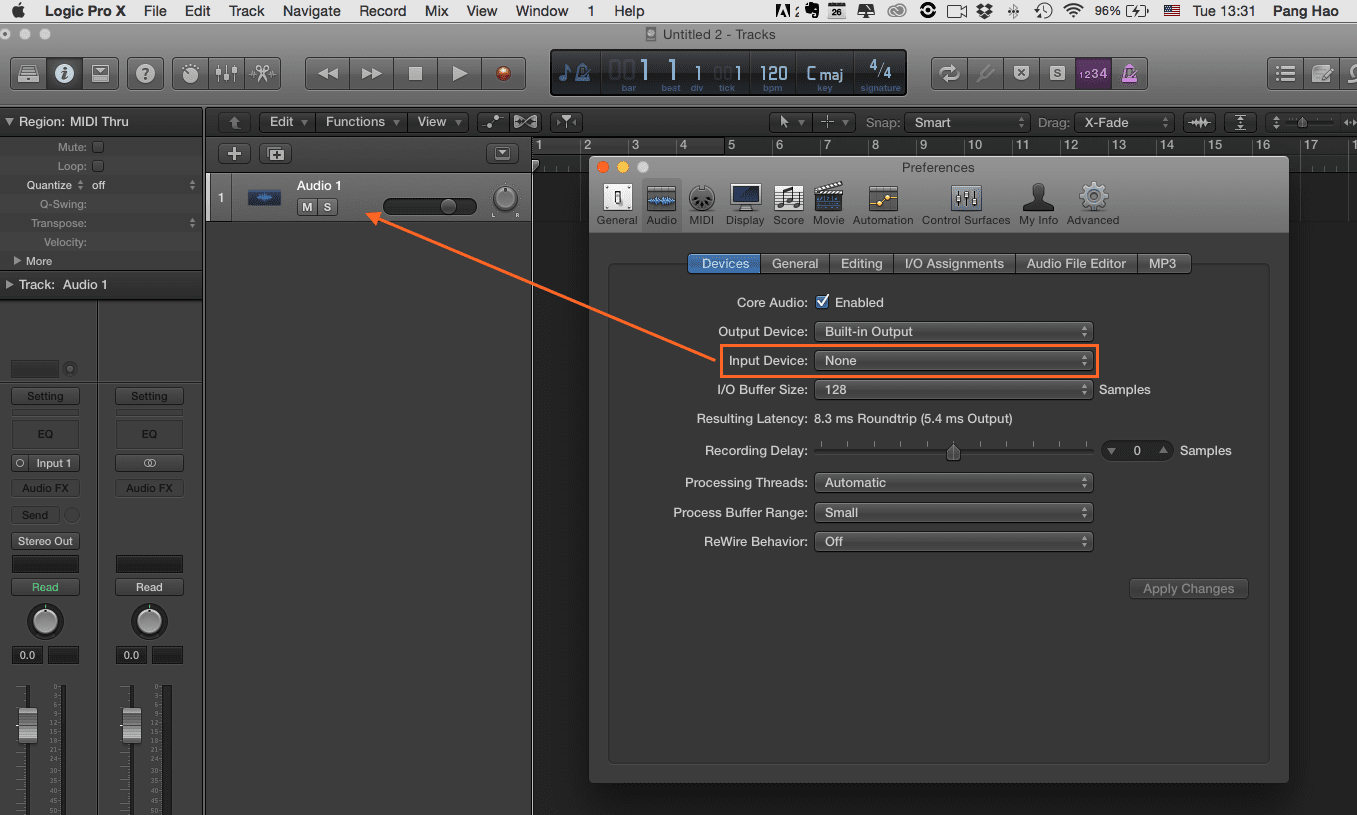Open the Mixer faders icon
The image size is (1357, 815).
(226, 73)
